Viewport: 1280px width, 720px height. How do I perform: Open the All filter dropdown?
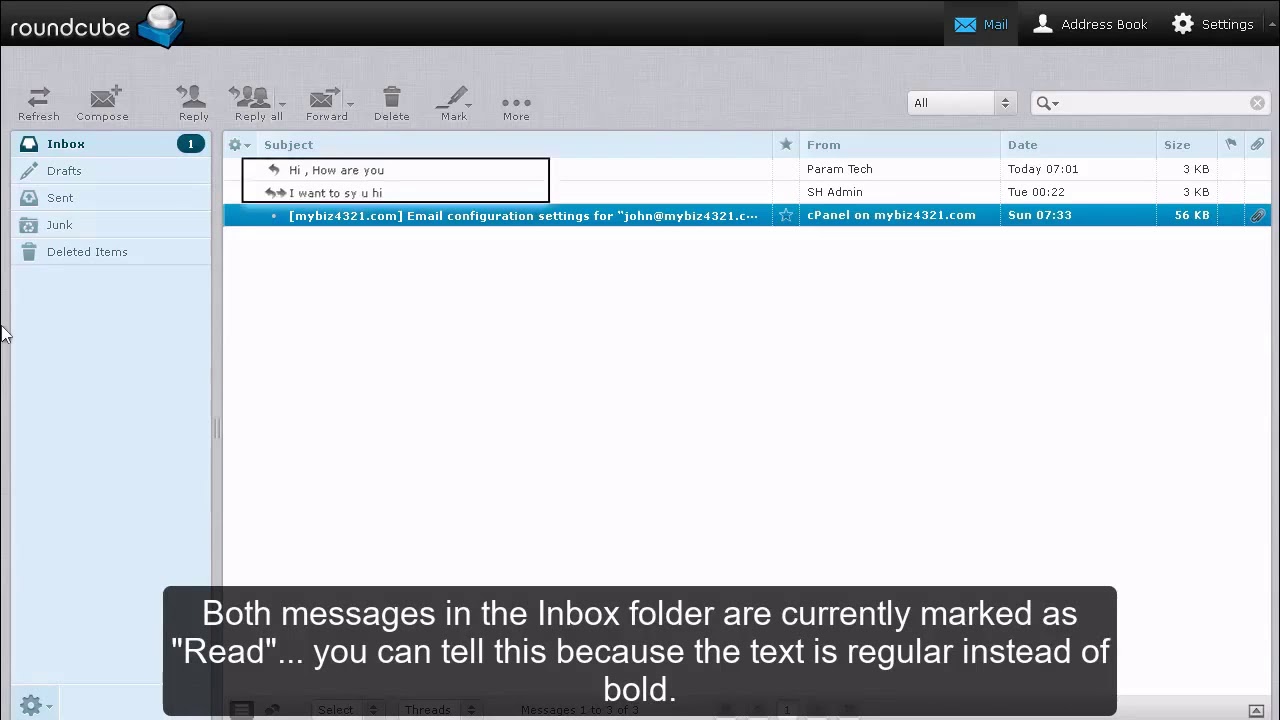point(962,103)
